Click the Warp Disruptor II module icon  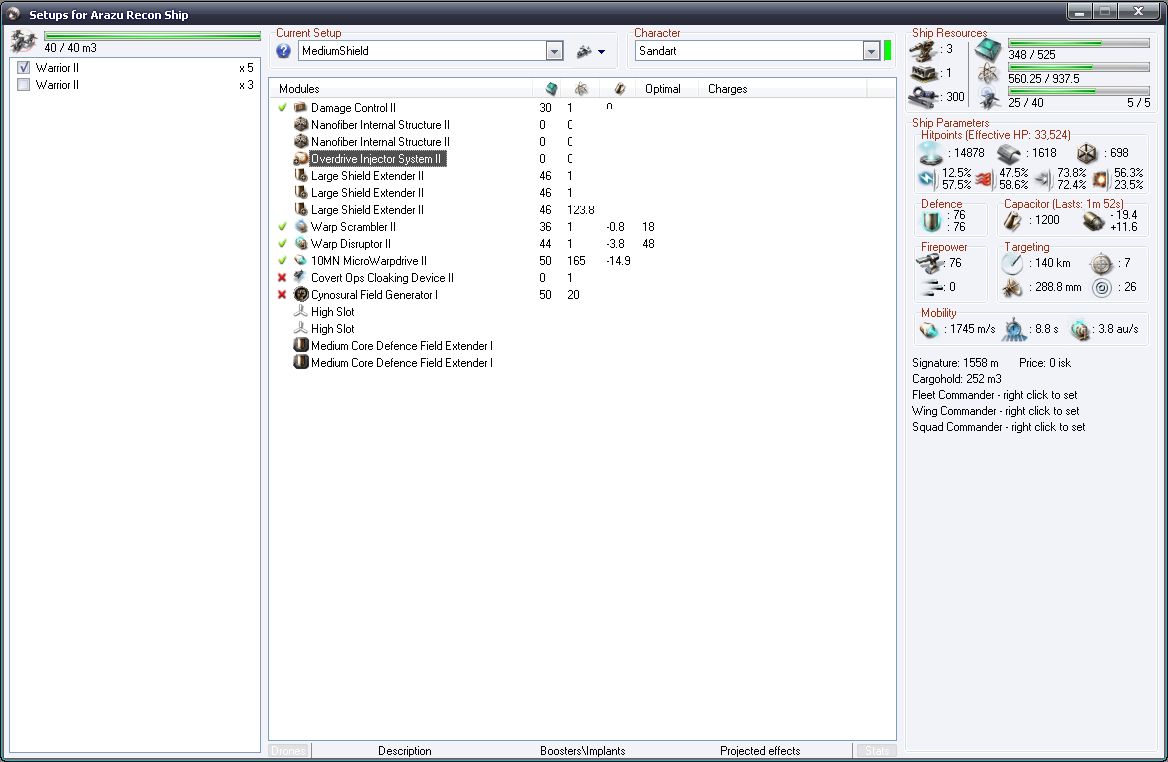(300, 244)
